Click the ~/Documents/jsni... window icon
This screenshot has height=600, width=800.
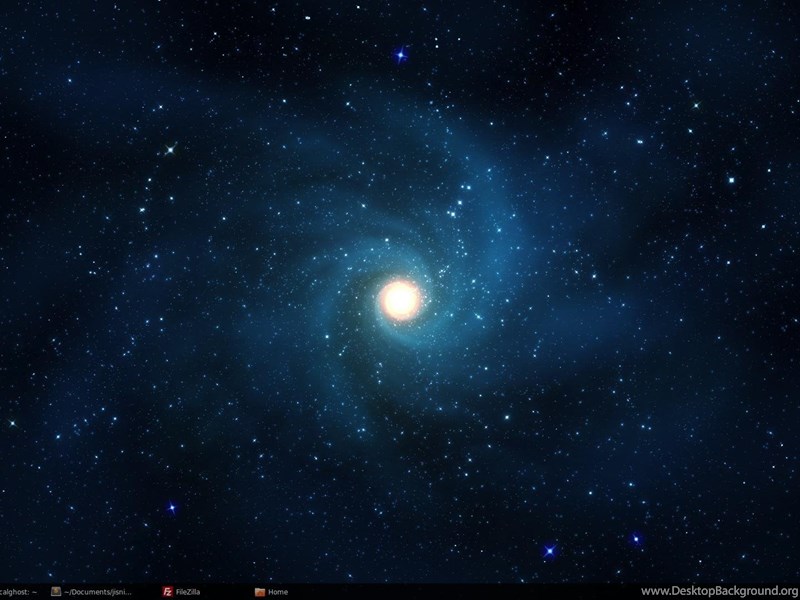56,592
